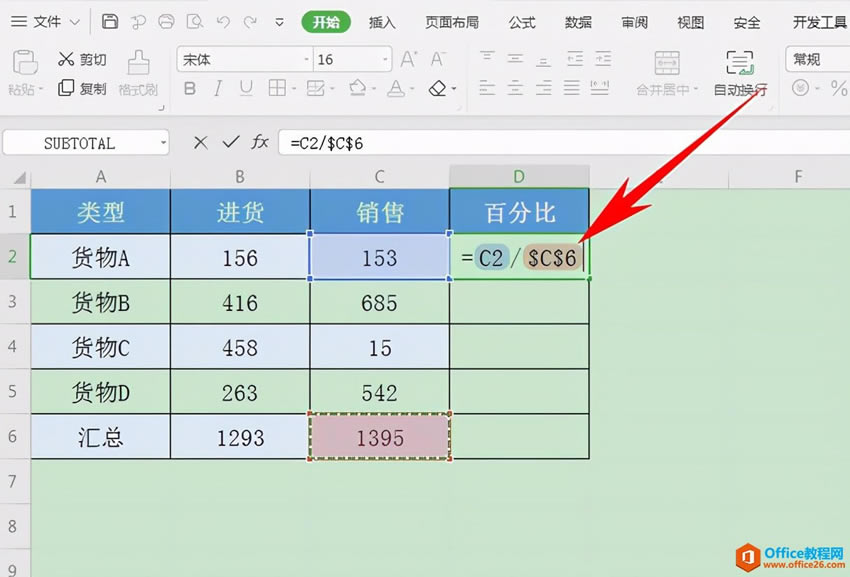This screenshot has width=850, height=577.
Task: Toggle Bold formatting
Action: (190, 88)
